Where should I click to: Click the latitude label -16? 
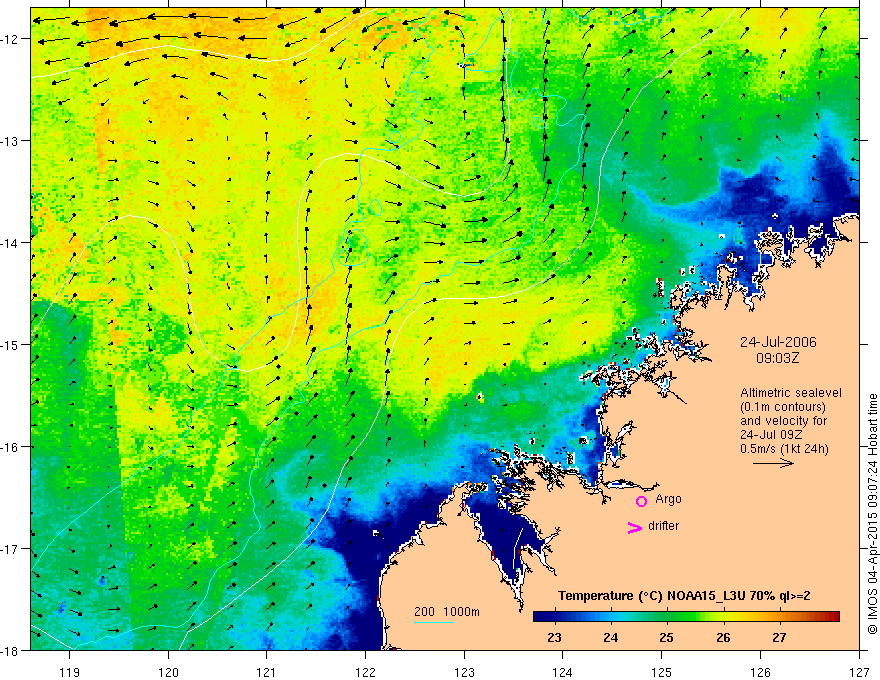coord(10,447)
